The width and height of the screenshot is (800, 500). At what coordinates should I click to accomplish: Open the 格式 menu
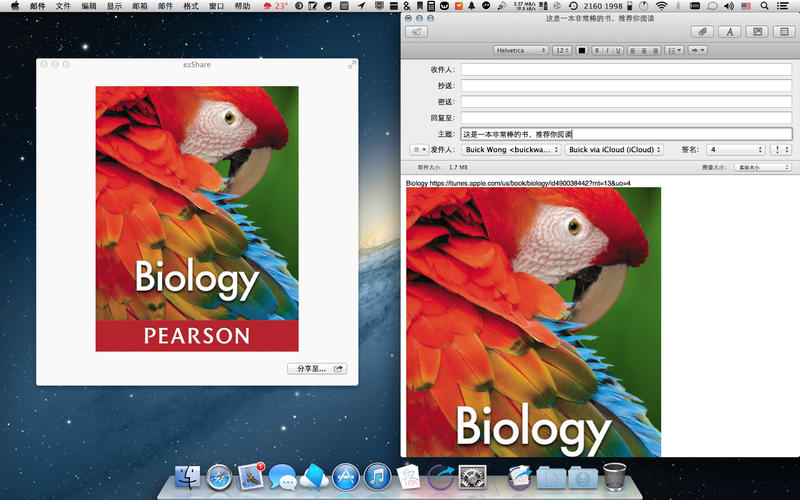click(190, 6)
